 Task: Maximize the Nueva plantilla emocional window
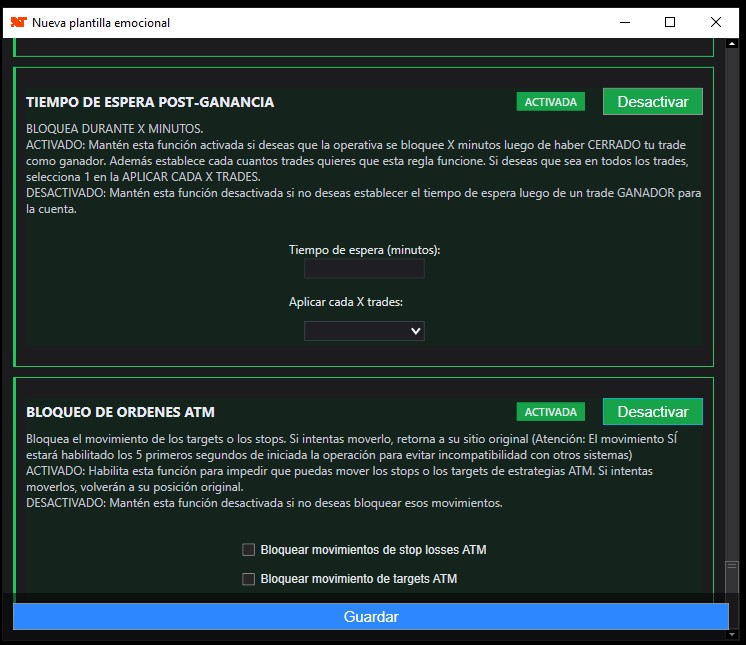click(670, 22)
